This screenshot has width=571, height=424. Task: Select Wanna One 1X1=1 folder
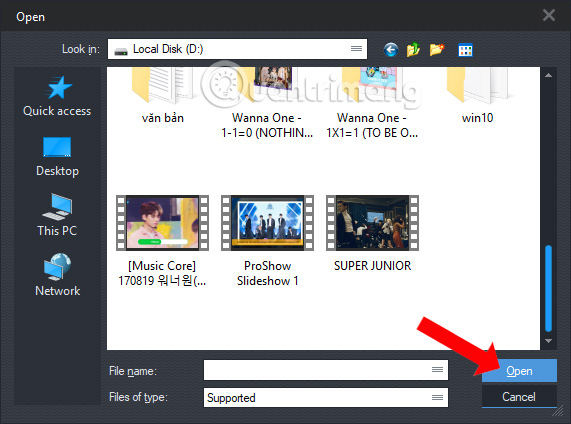coord(372,103)
